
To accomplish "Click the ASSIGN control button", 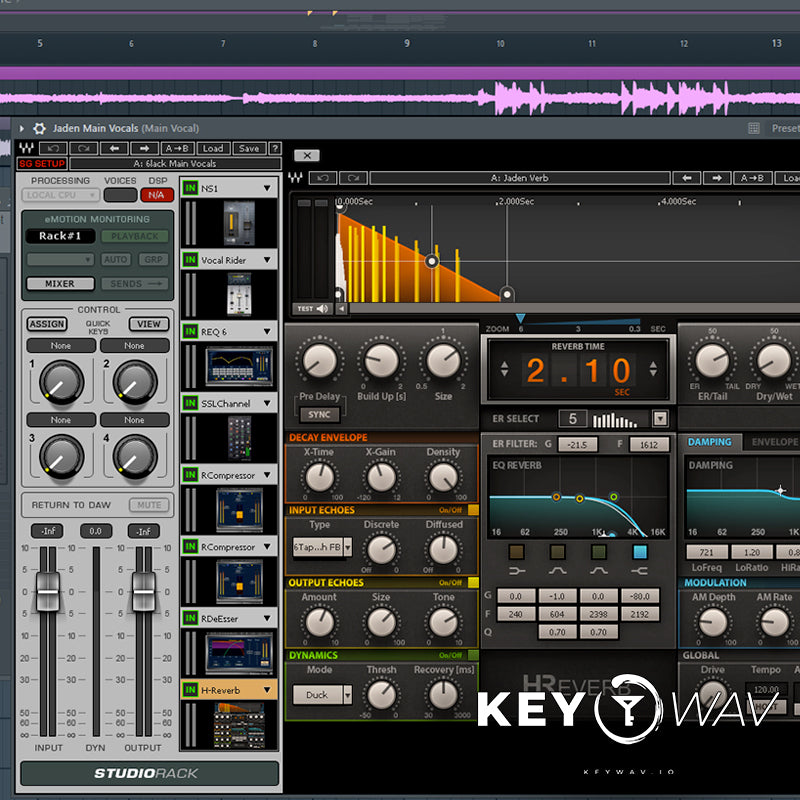I will (x=46, y=324).
